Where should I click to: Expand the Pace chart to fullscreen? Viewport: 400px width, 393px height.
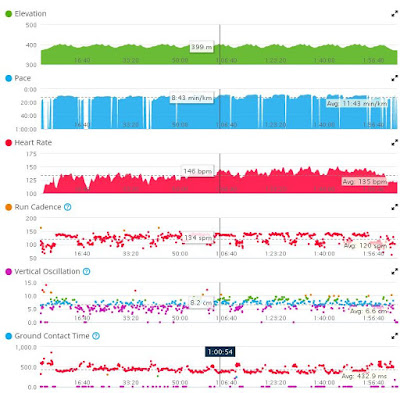[x=394, y=78]
